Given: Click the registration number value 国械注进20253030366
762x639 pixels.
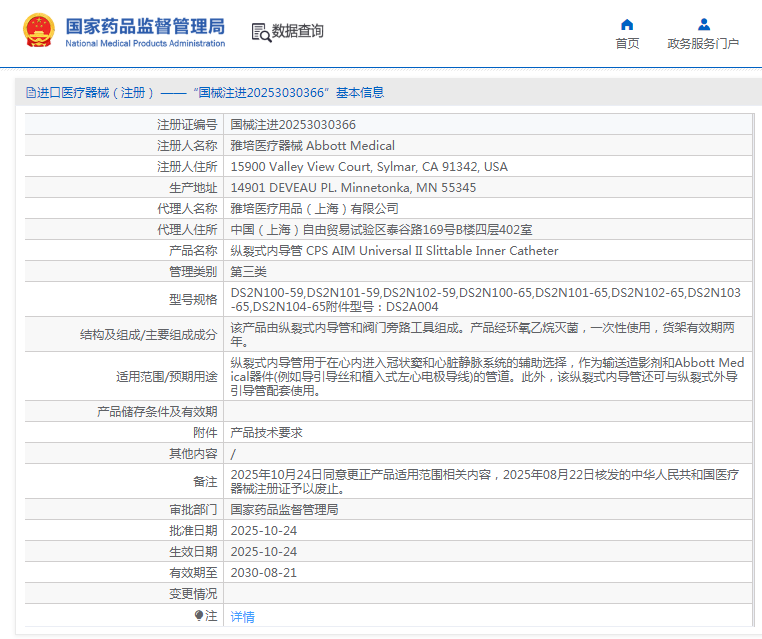Looking at the screenshot, I should 293,125.
